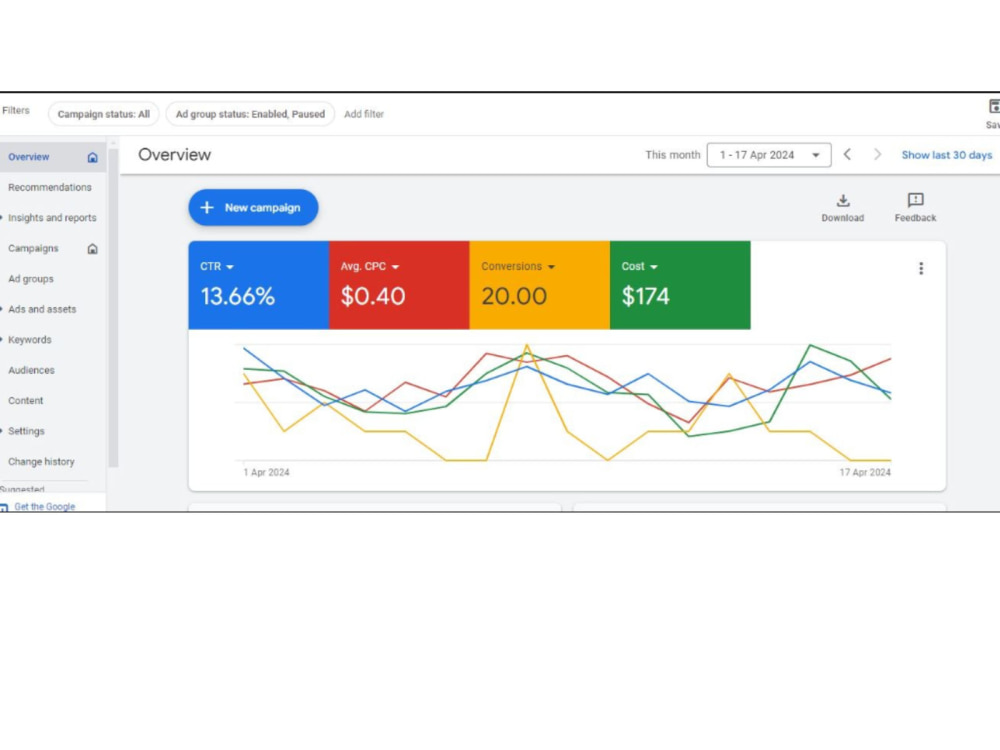Open Change history in the sidebar
The image size is (1000, 750).
coord(41,462)
